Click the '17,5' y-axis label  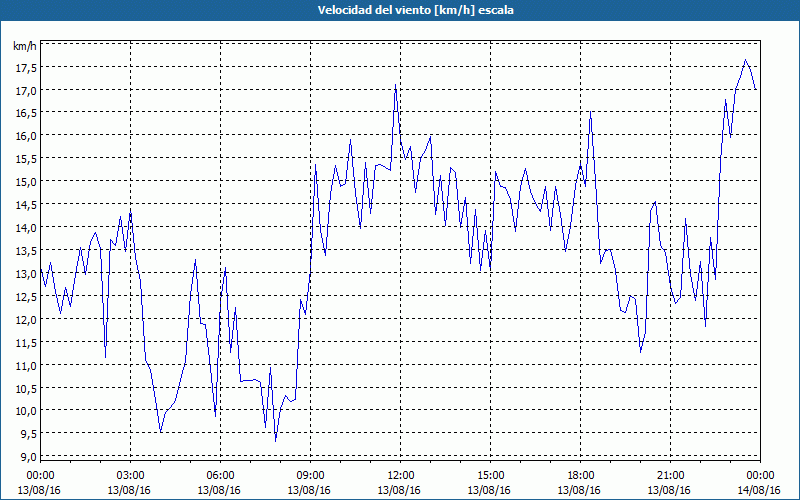[26, 67]
